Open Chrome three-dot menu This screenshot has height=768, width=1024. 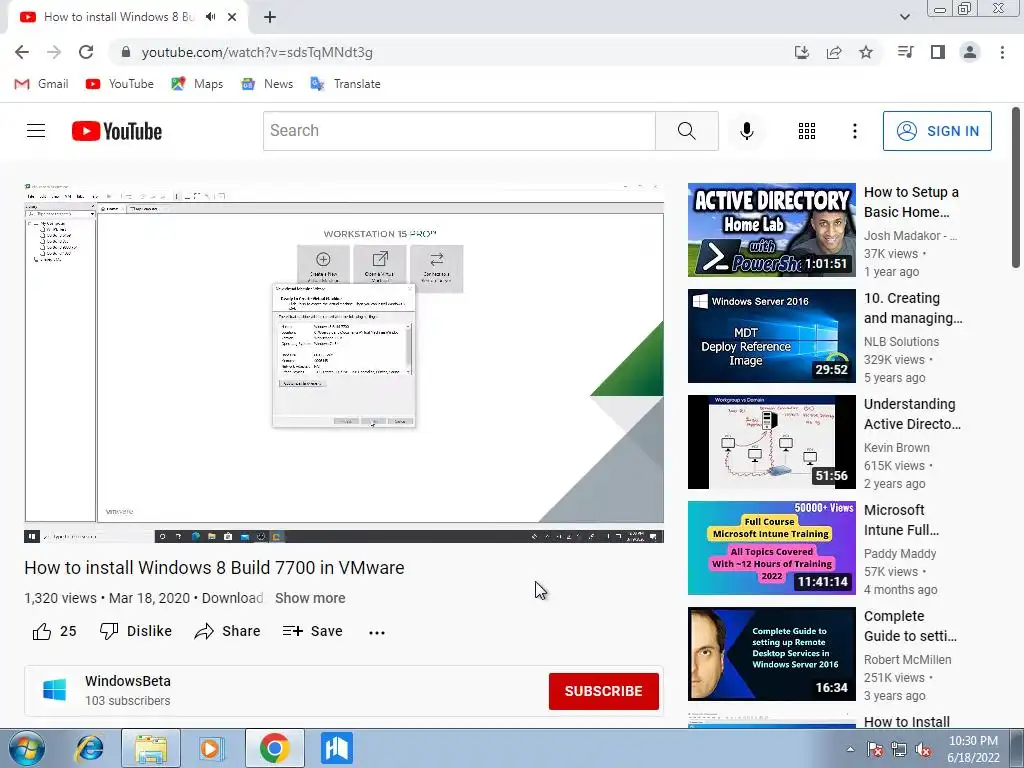click(x=1002, y=52)
